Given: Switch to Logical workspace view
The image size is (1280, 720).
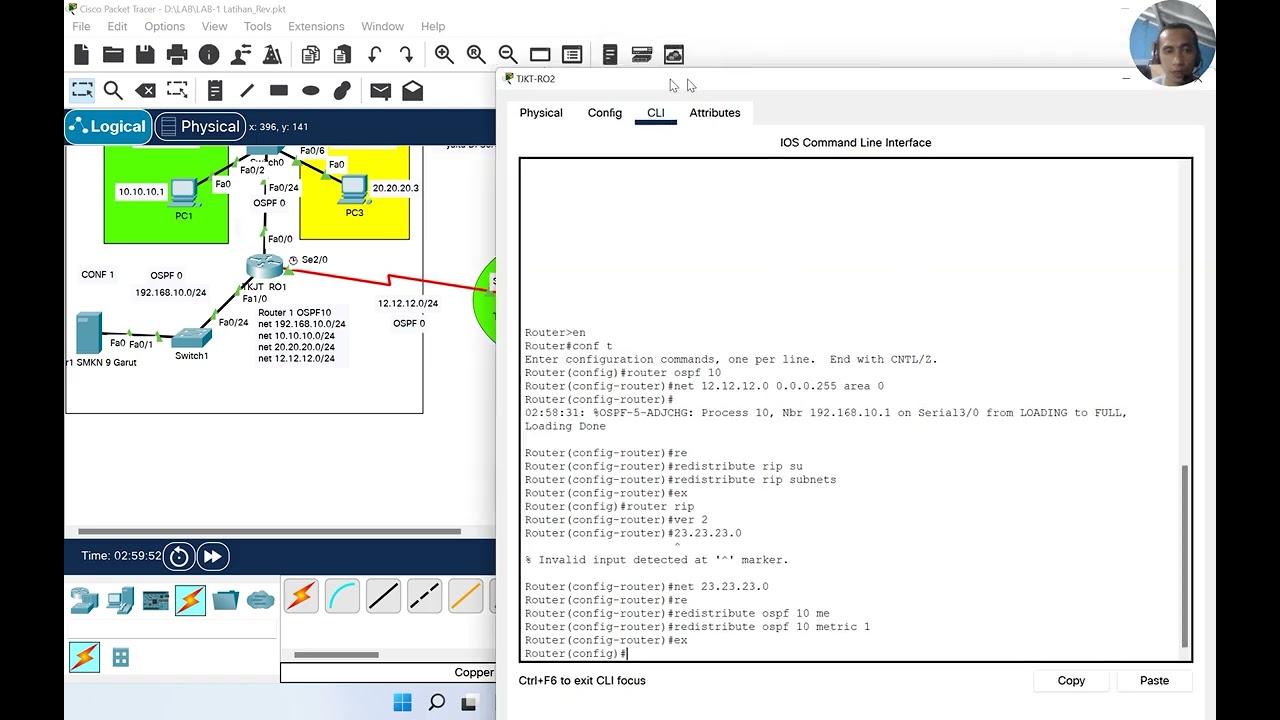Looking at the screenshot, I should 108,127.
